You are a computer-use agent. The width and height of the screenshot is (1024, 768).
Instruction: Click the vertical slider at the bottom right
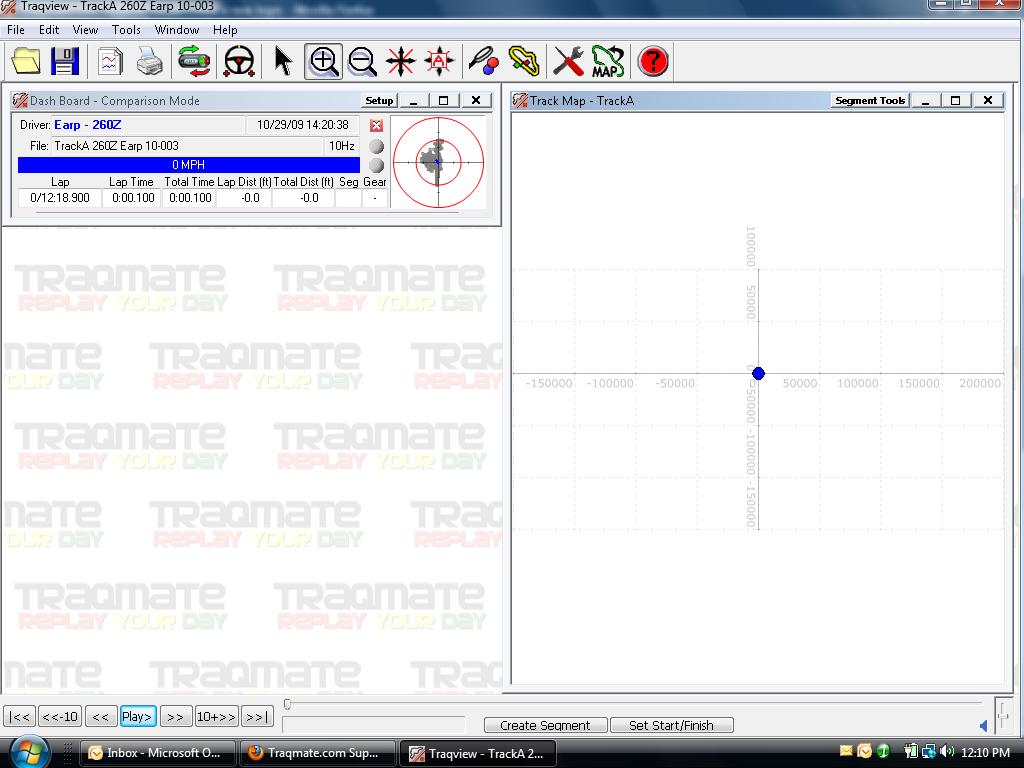coord(1003,716)
